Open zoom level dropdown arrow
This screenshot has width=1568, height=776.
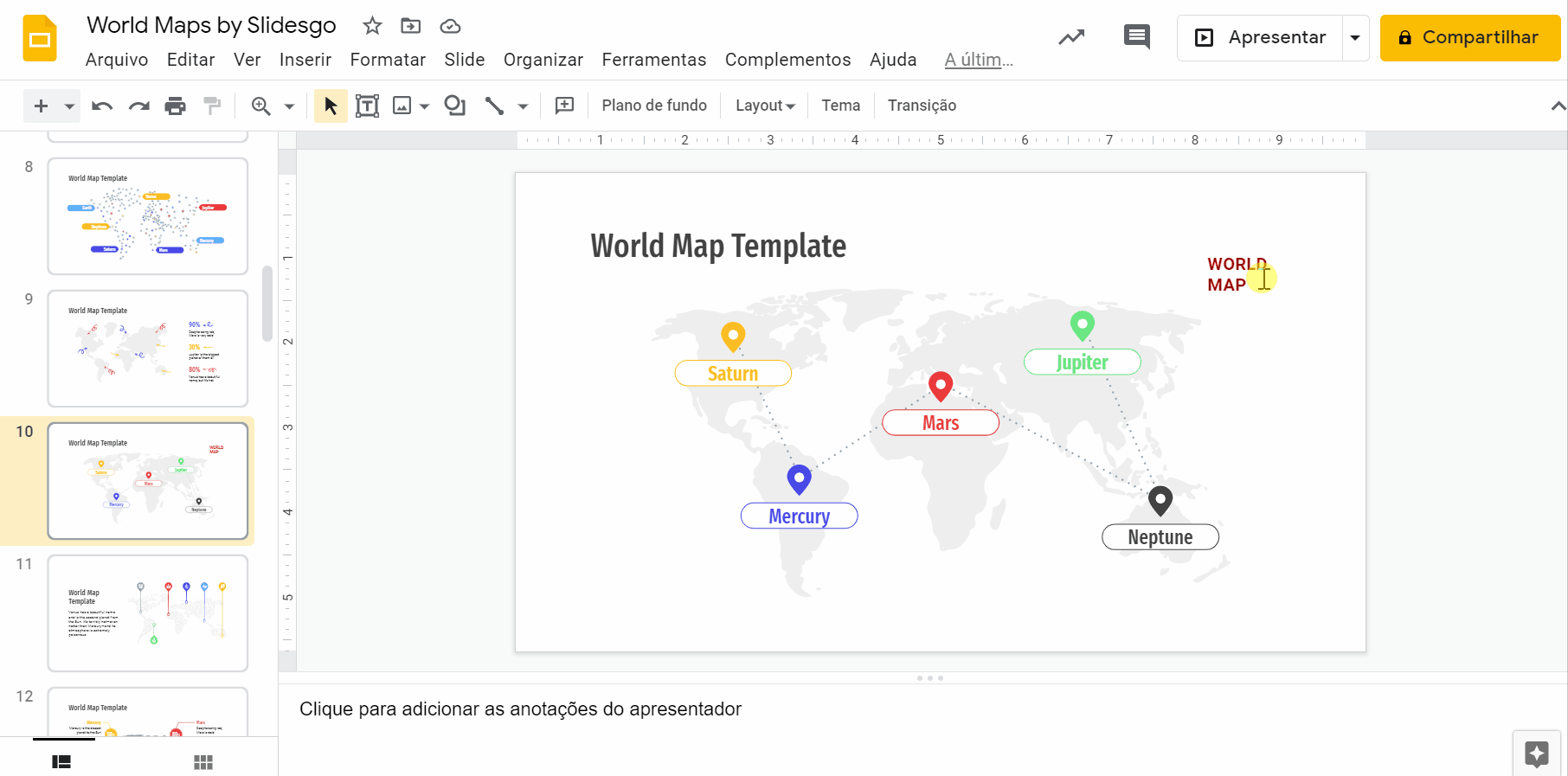pos(289,106)
